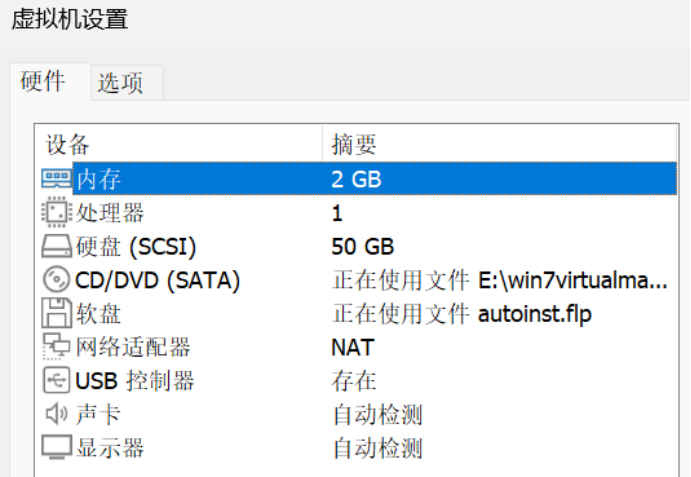Switch to the 选项 (Options) tab
Viewport: 691px width, 477px height.
120,84
